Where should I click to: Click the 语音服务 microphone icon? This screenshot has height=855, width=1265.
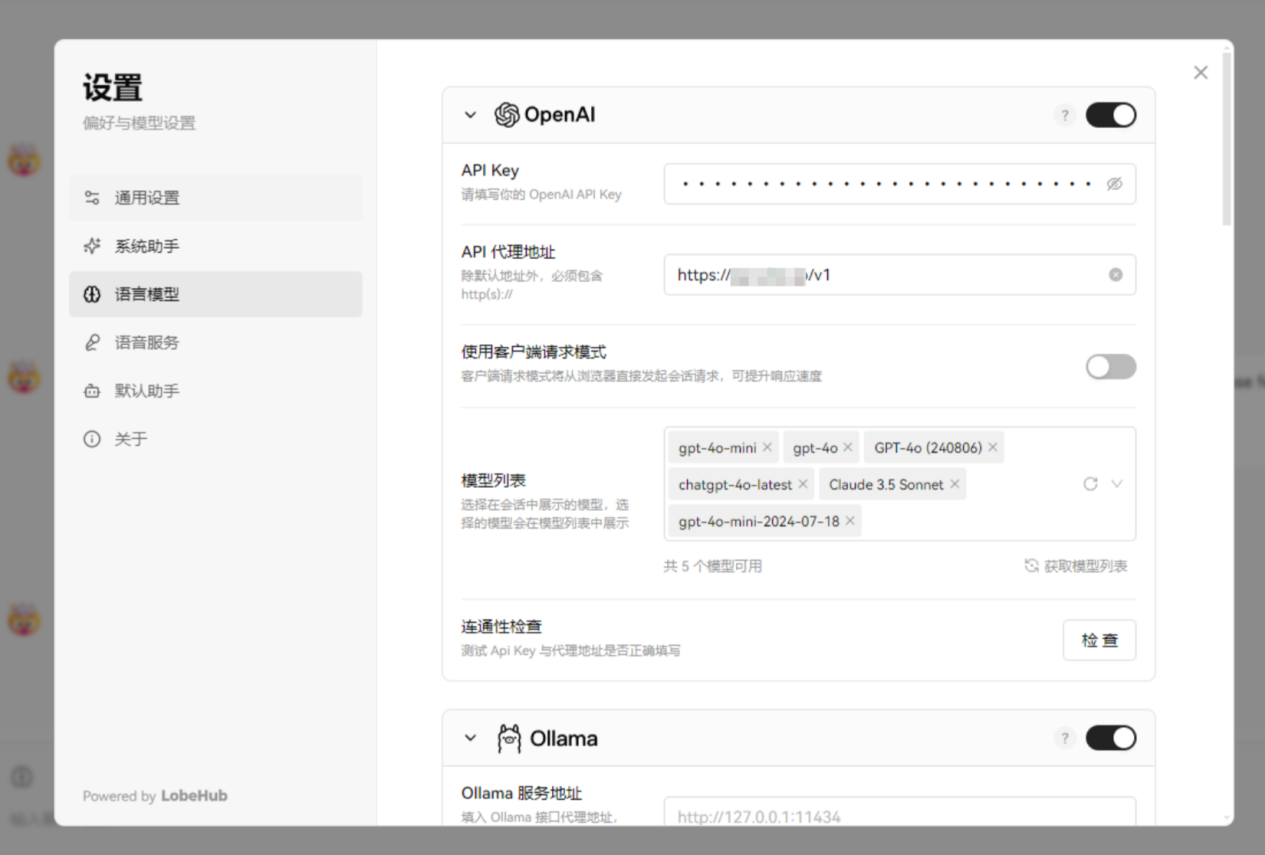point(92,342)
